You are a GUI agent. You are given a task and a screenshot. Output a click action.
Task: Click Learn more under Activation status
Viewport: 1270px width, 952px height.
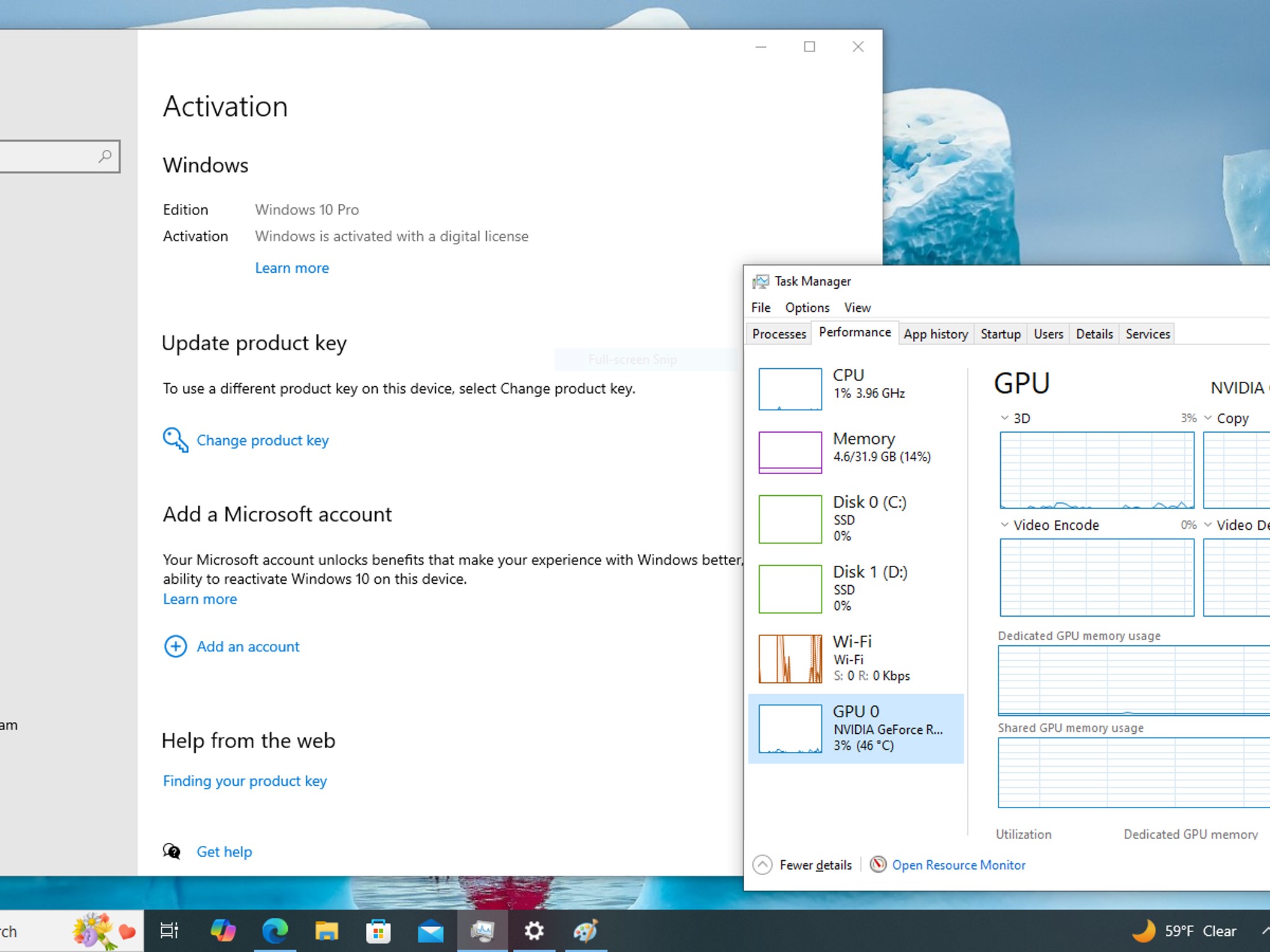(292, 268)
